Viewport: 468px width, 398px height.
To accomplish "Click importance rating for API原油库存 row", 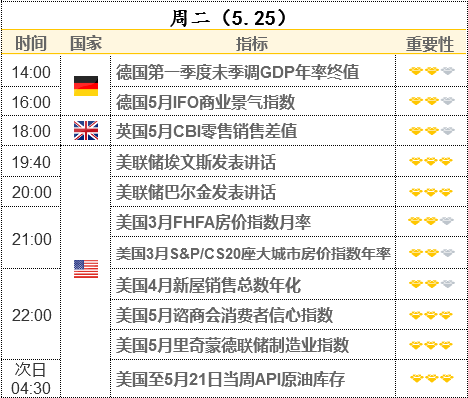I will point(432,378).
